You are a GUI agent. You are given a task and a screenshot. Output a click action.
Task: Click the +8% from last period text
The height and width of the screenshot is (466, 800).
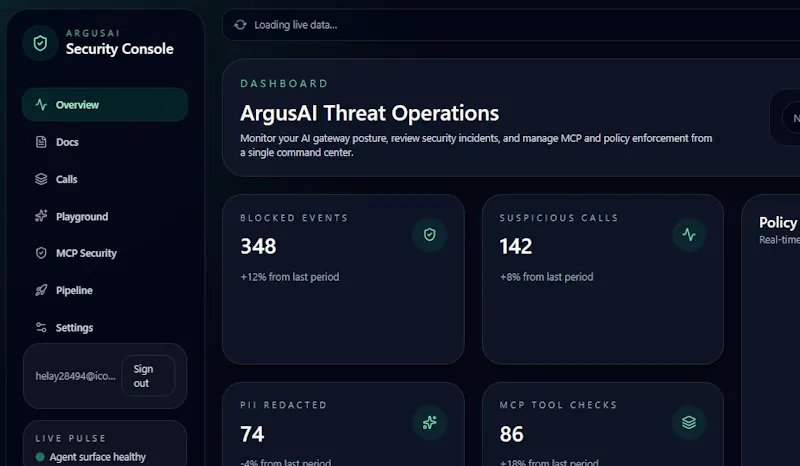(x=546, y=277)
